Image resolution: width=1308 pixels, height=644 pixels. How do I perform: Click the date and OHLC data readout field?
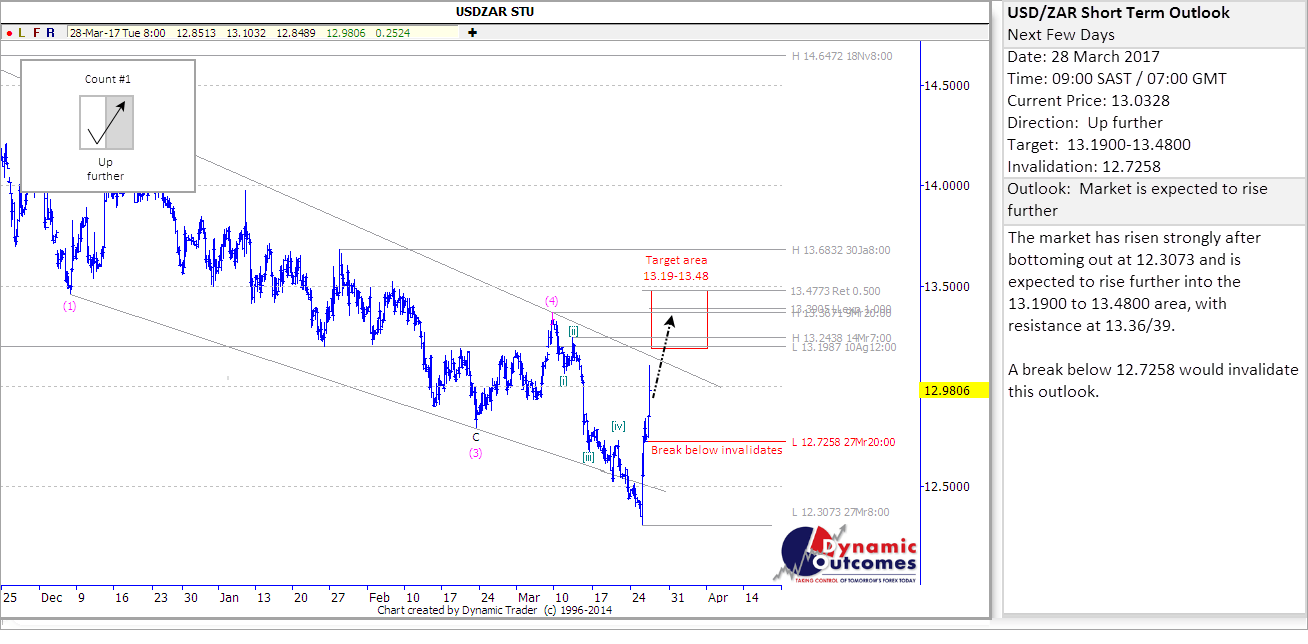[262, 32]
